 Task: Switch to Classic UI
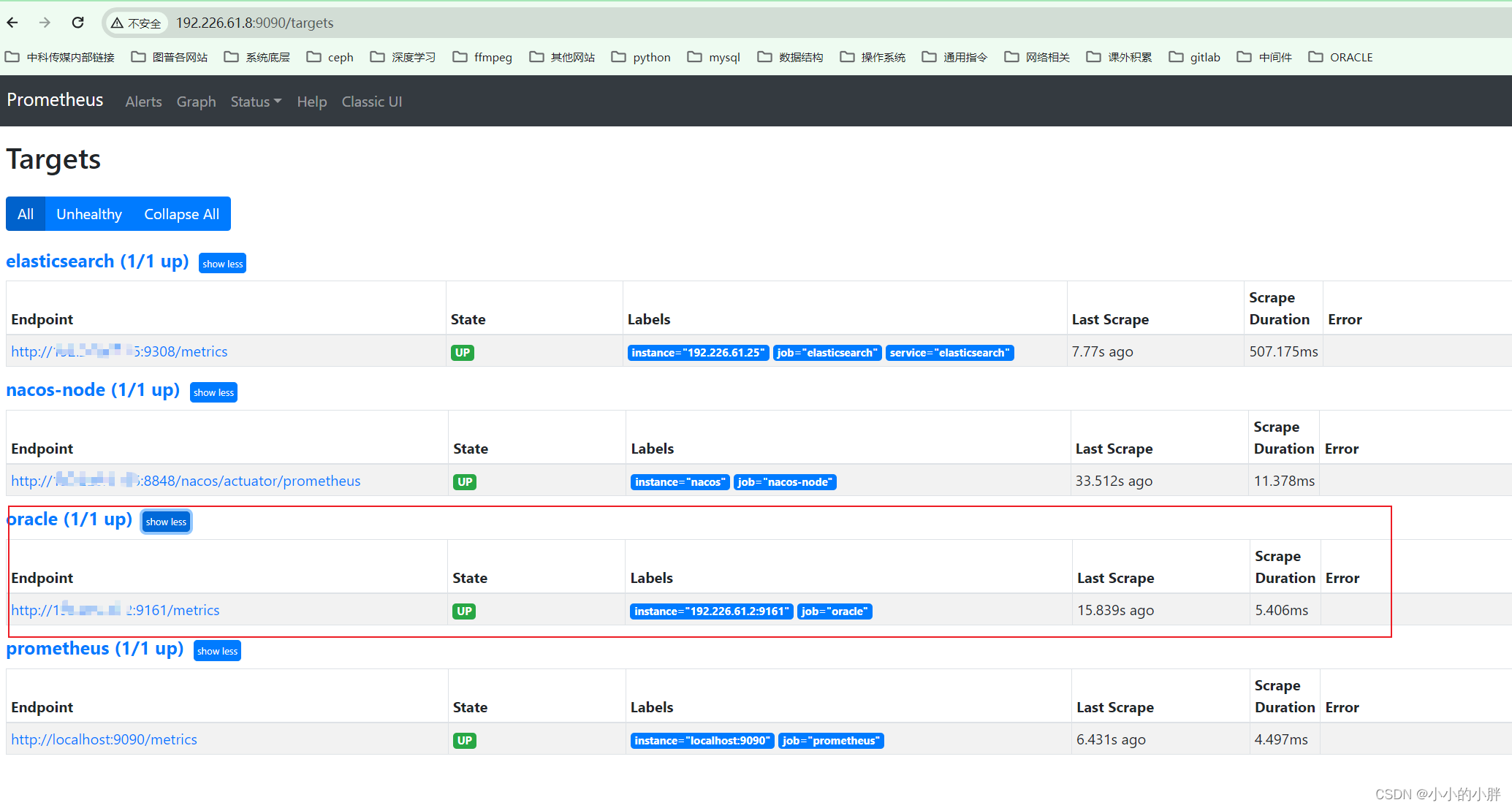(371, 102)
